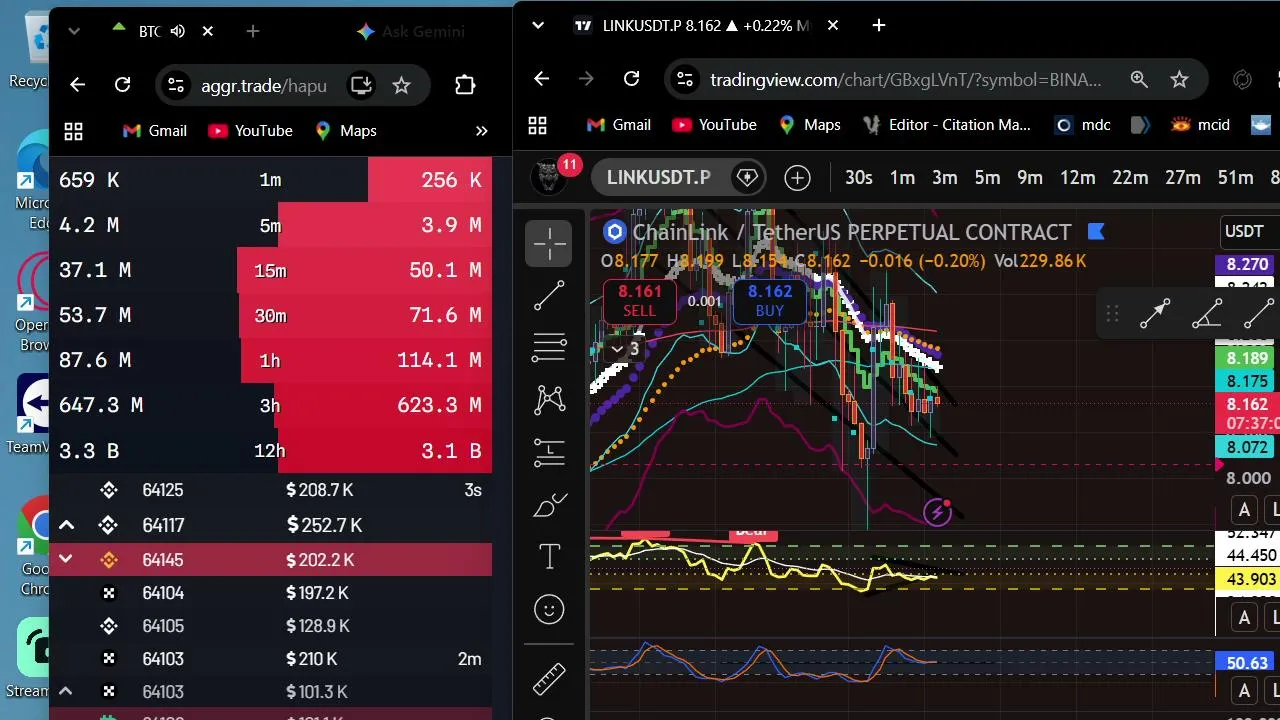Toggle auto-scale A on the 43.903 indicator pane

[1244, 617]
